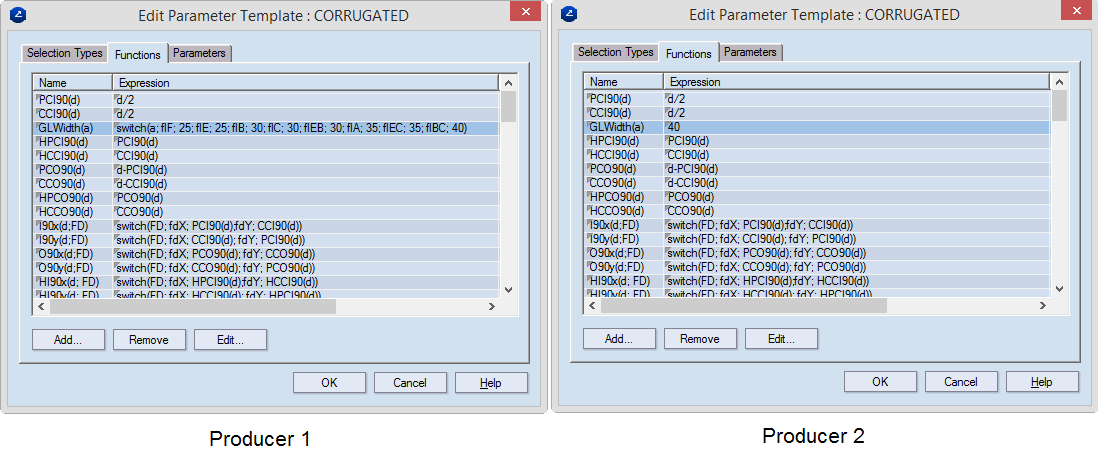Close the Producer 2 Edit Parameter Template dialog
This screenshot has height=455, width=1098.
pos(1075,13)
